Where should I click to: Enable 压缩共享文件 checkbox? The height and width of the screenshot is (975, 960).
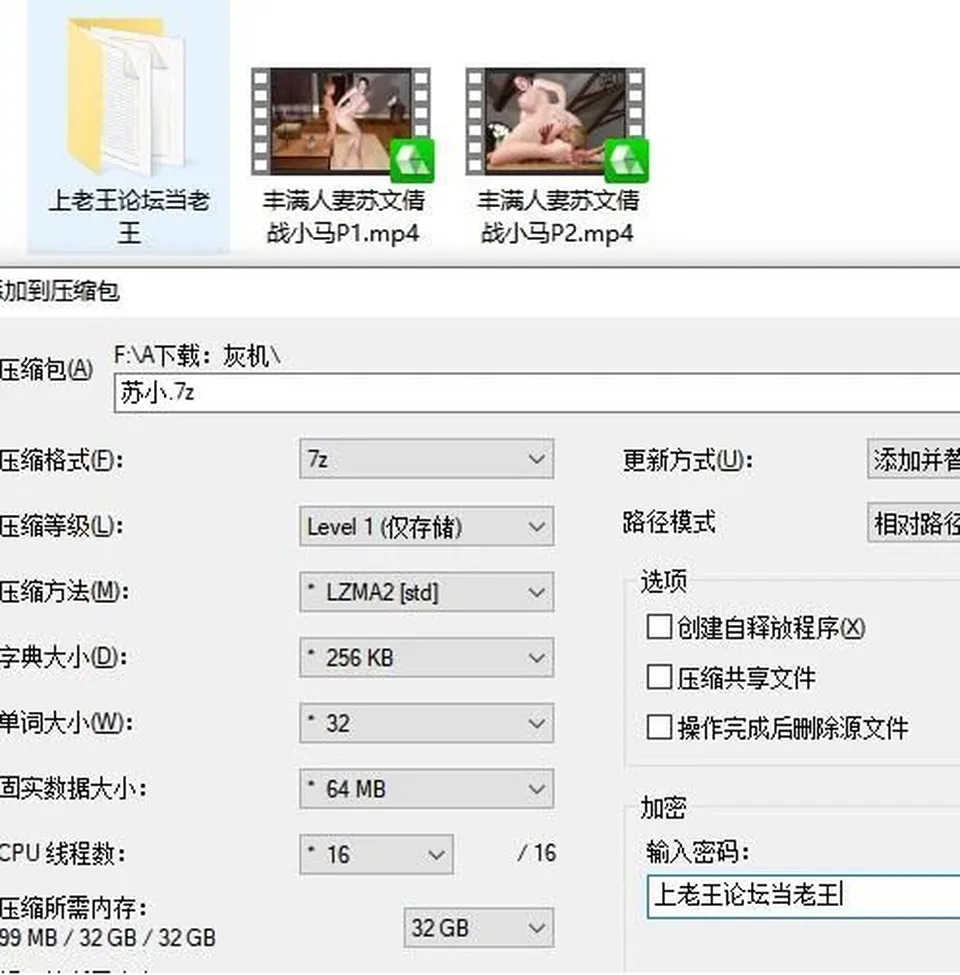point(659,677)
